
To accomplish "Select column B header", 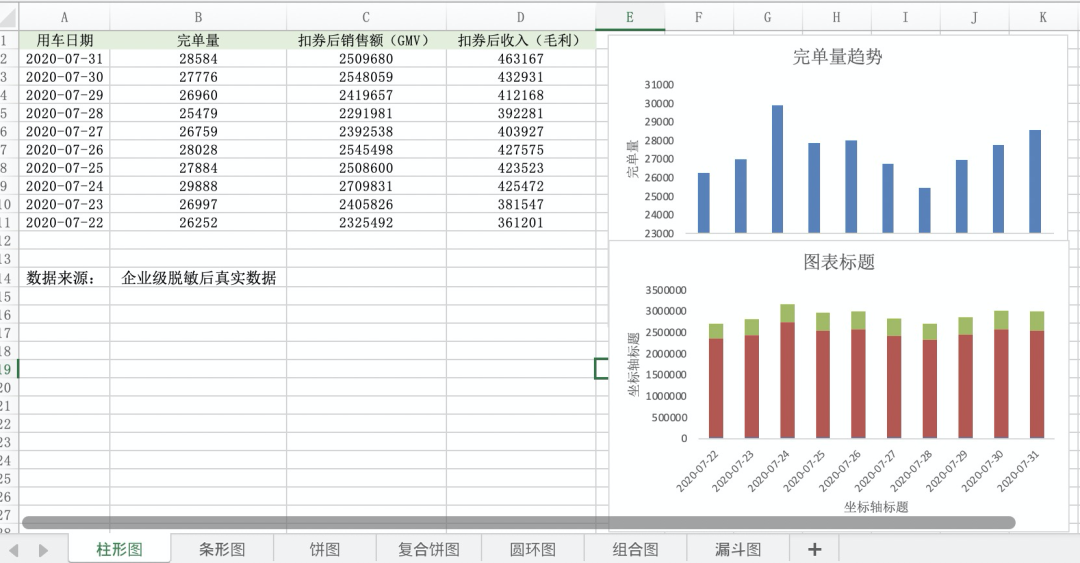I will 198,17.
